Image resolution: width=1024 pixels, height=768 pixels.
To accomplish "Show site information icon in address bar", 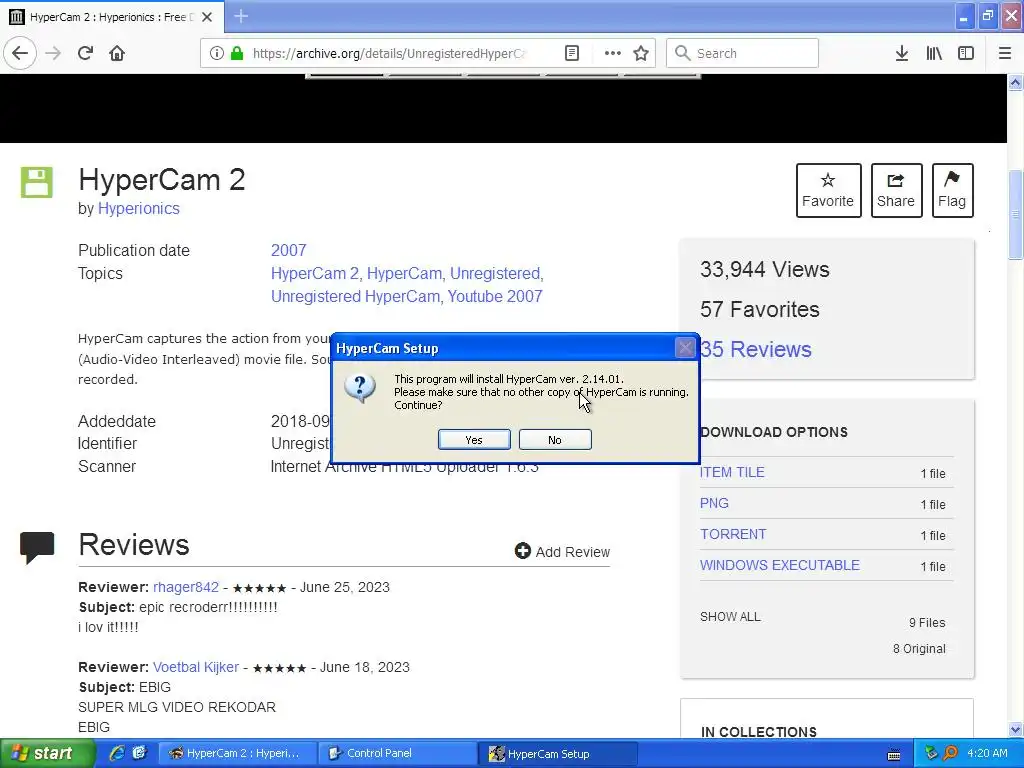I will (217, 53).
